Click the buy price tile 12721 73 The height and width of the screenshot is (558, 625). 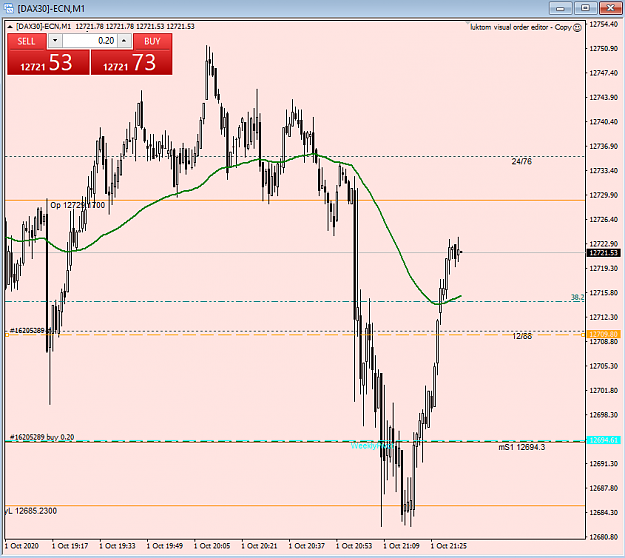point(132,63)
